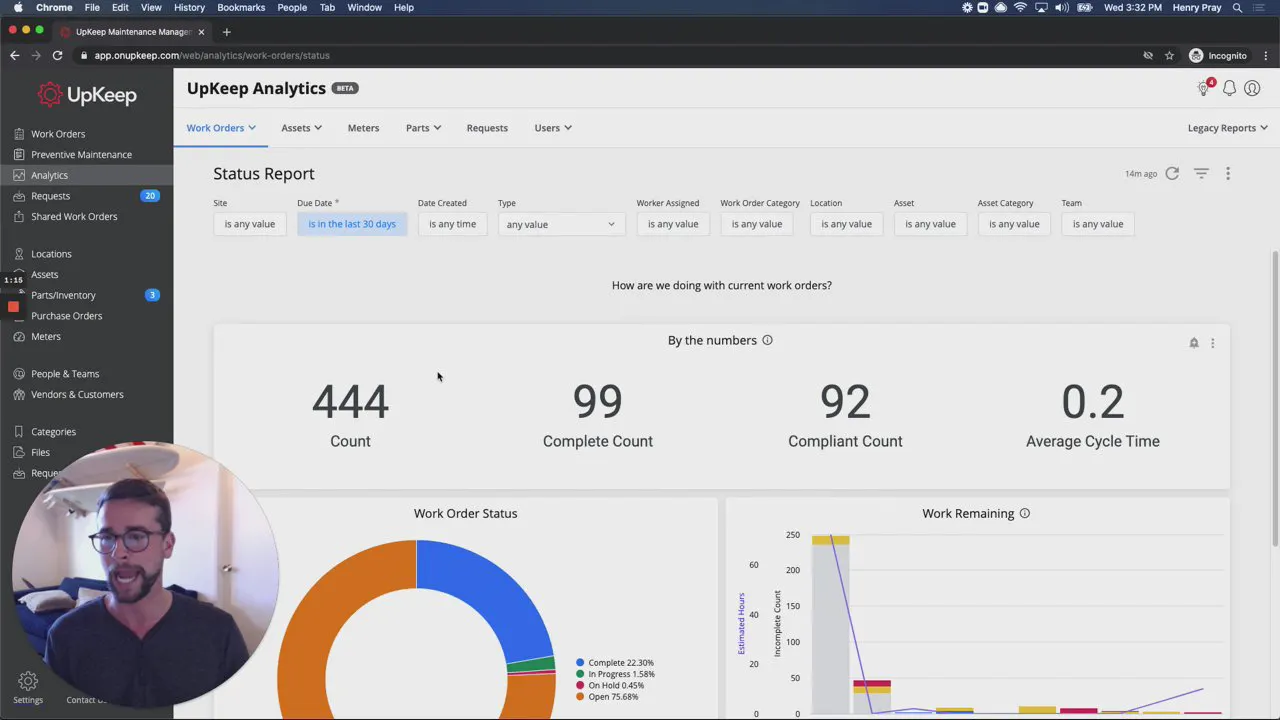Switch to the Meters tab
1280x720 pixels.
(x=363, y=128)
